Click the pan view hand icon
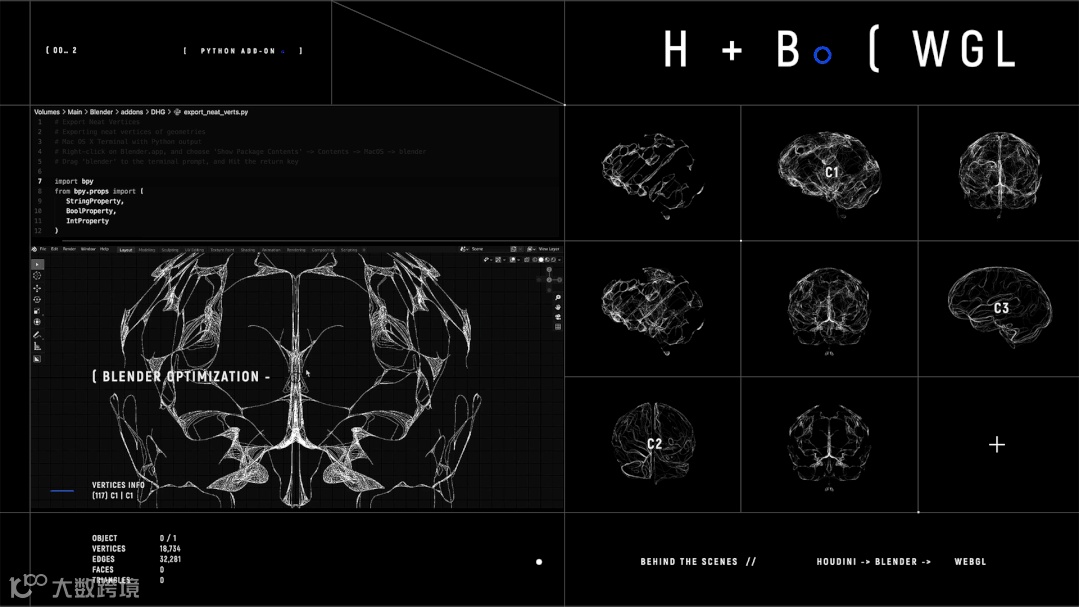 [557, 308]
